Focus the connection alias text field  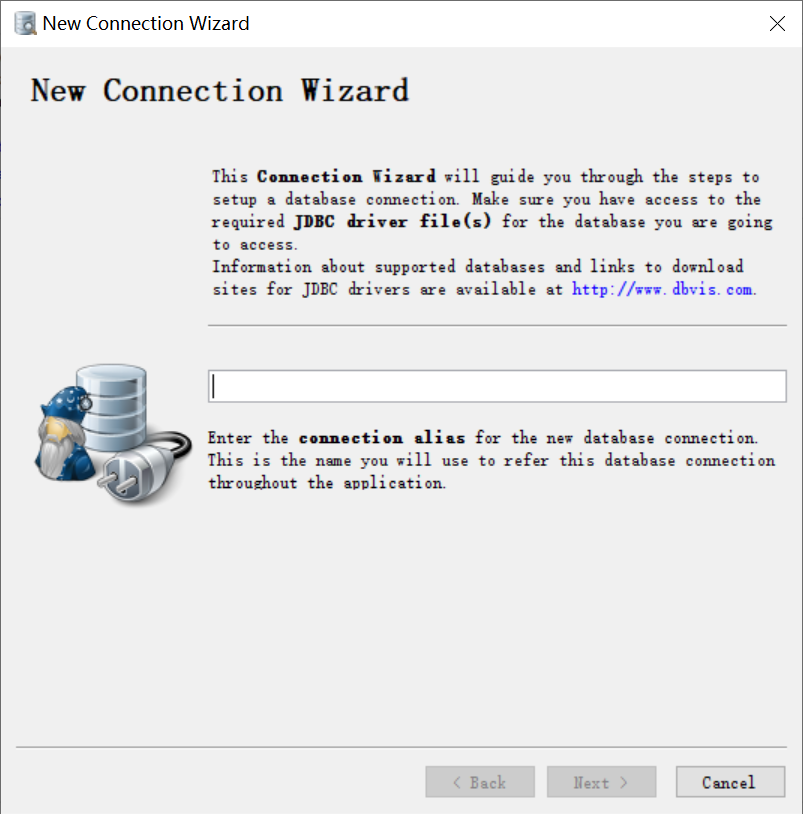497,386
